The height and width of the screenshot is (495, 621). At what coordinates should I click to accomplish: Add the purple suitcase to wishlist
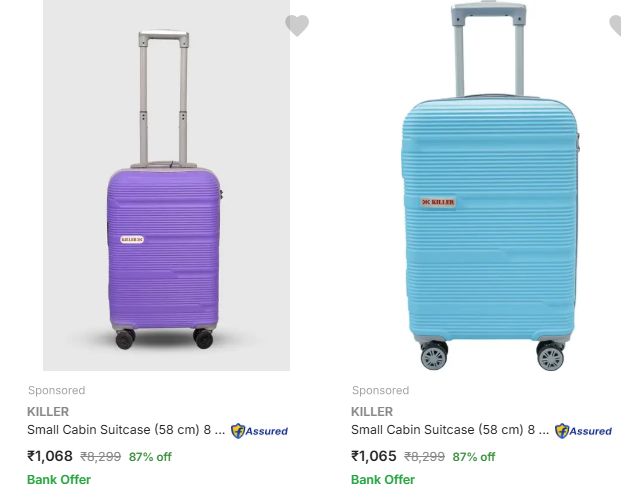coord(297,25)
